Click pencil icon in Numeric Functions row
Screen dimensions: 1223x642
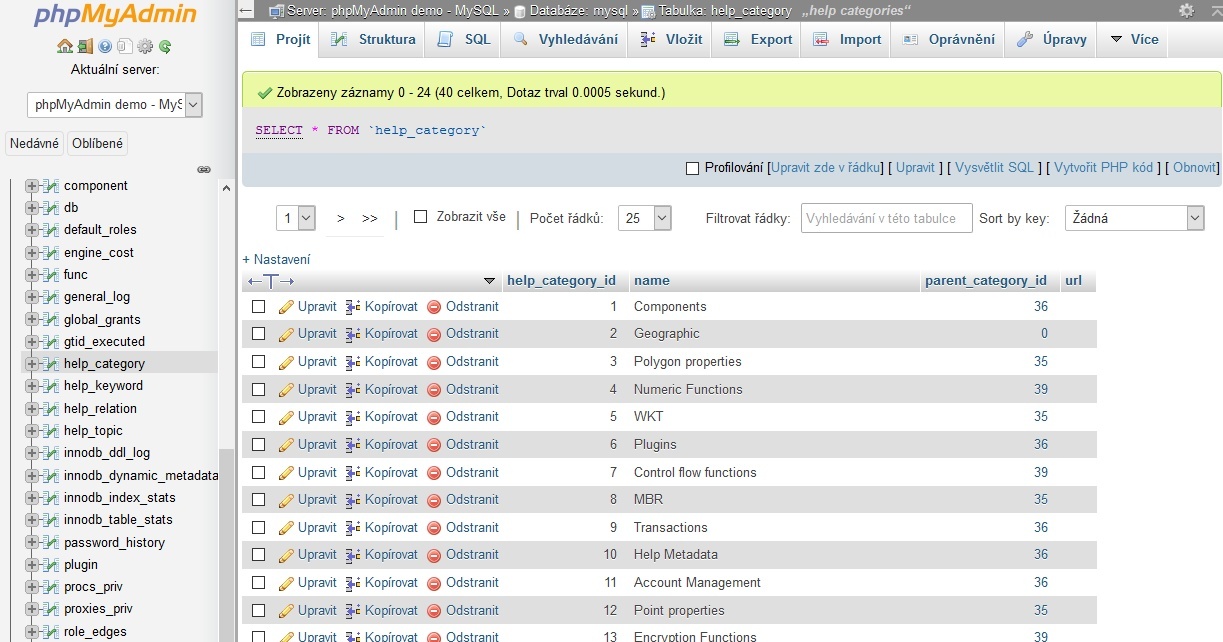(x=286, y=390)
